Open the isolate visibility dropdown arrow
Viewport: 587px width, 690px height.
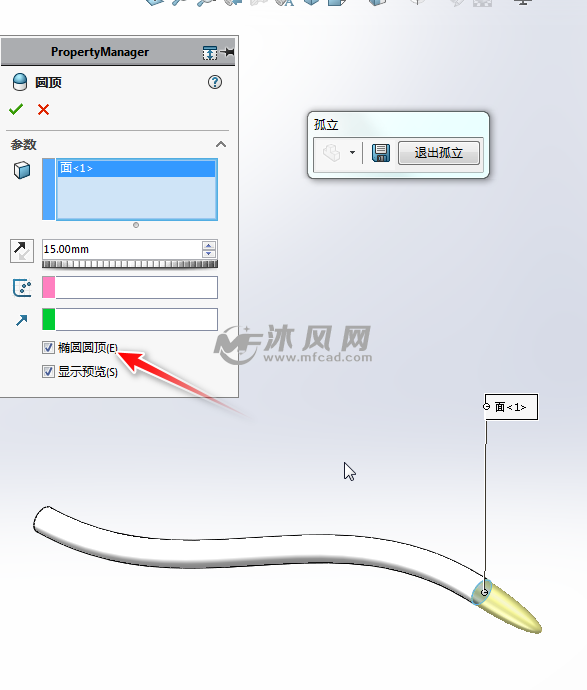tap(352, 153)
